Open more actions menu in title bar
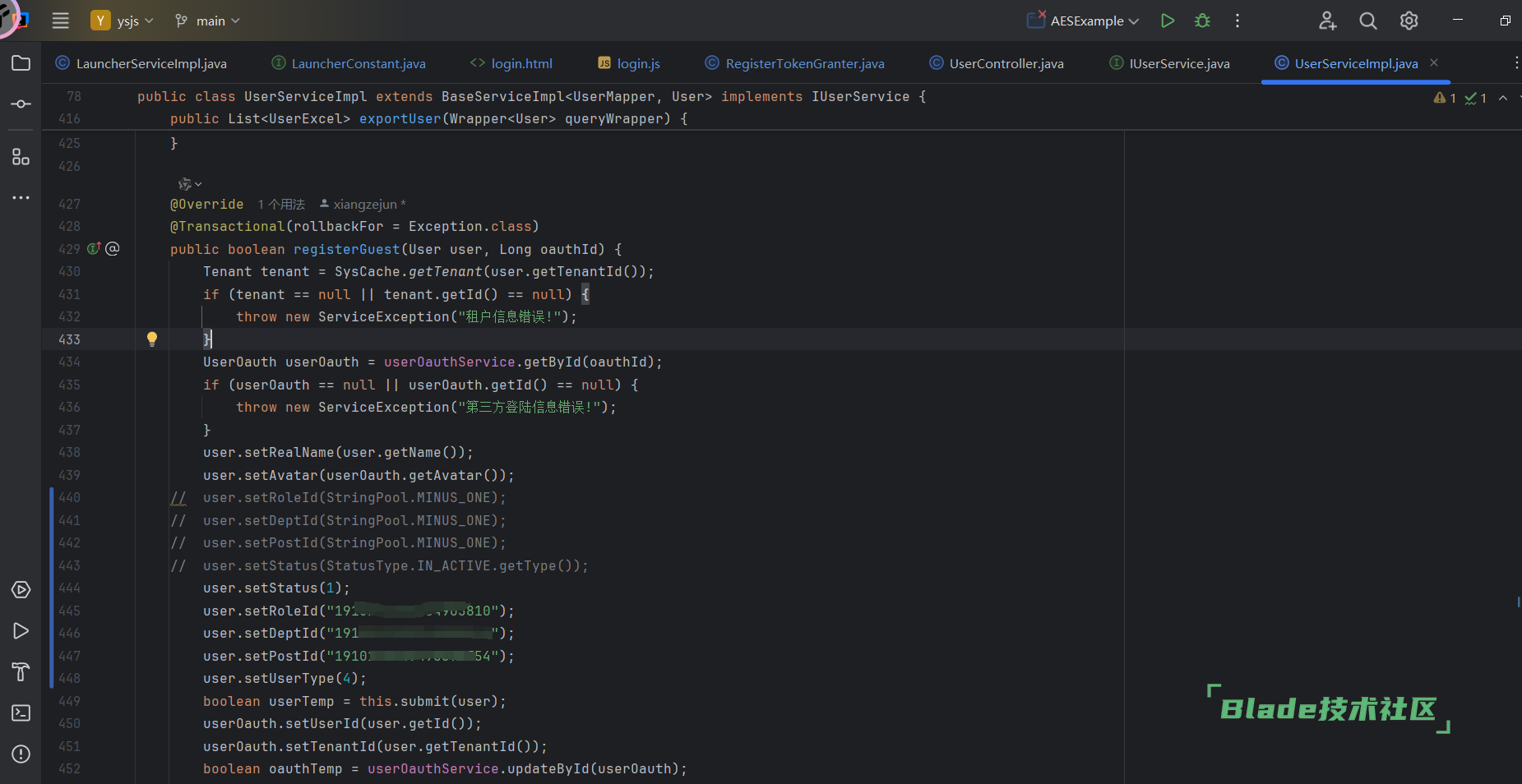The height and width of the screenshot is (784, 1522). pyautogui.click(x=1237, y=21)
